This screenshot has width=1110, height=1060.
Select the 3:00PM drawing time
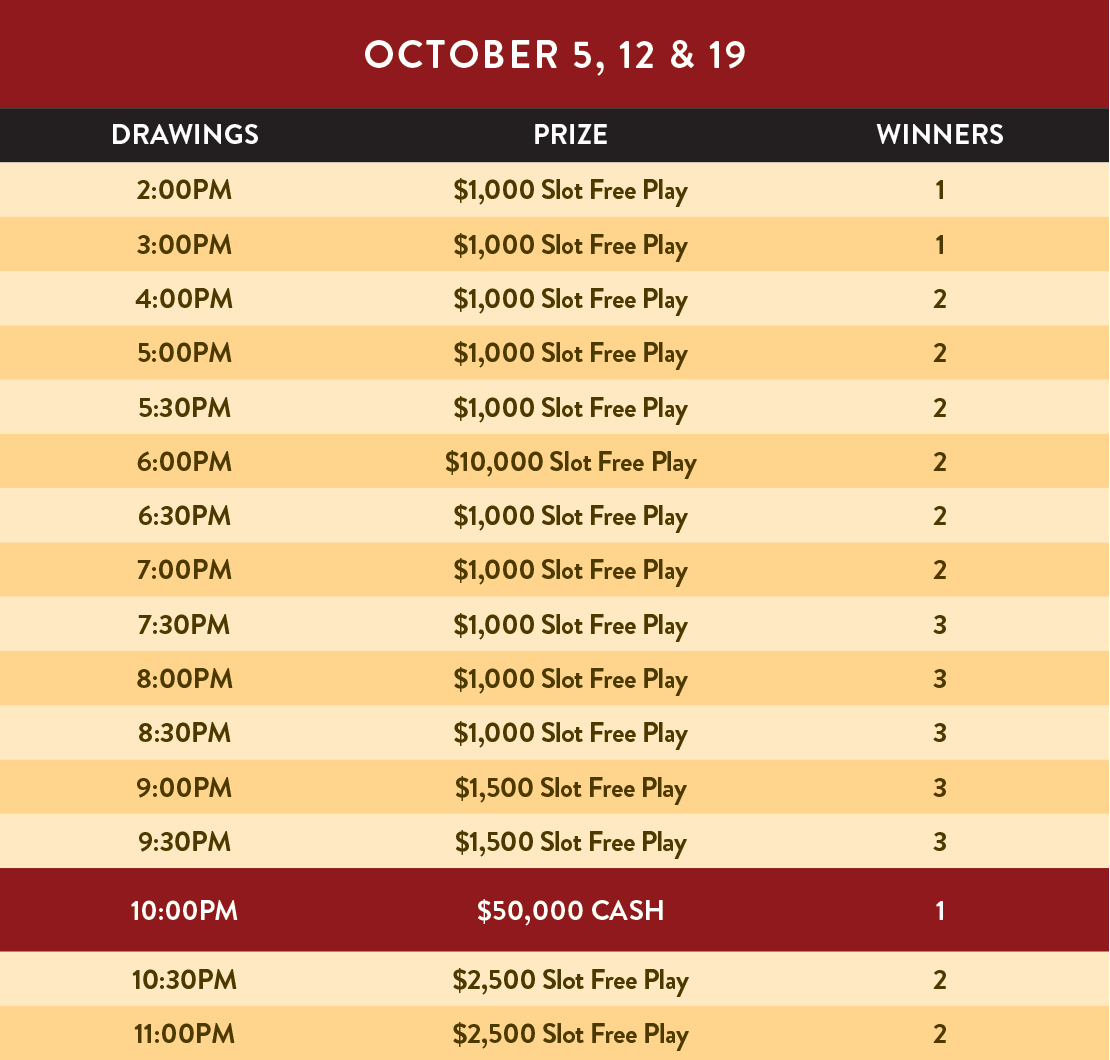[184, 245]
